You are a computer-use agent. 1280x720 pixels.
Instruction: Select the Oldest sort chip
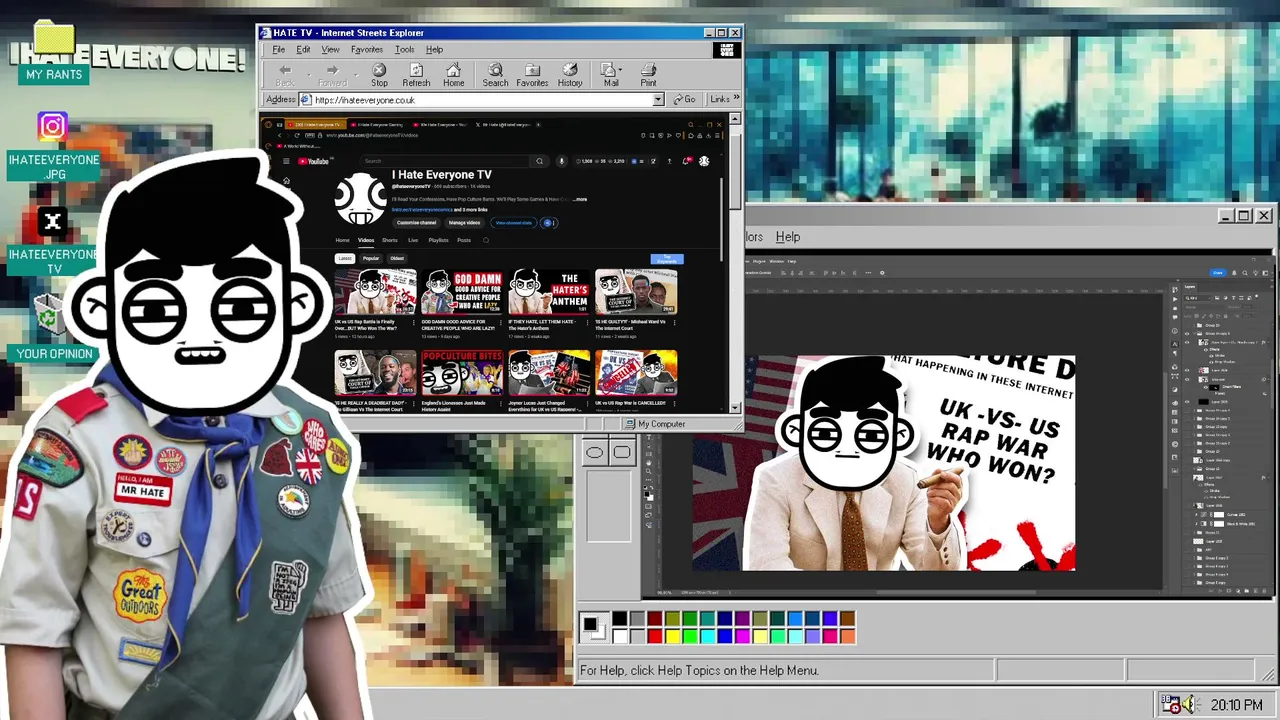click(x=397, y=258)
